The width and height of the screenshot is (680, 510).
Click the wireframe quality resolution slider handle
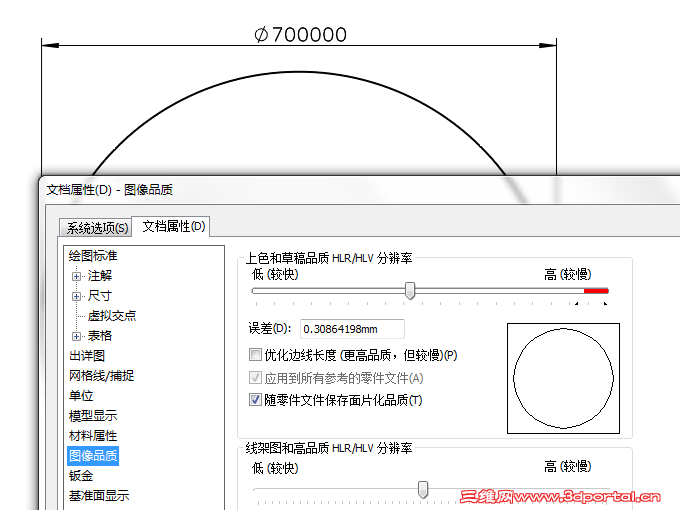click(423, 489)
